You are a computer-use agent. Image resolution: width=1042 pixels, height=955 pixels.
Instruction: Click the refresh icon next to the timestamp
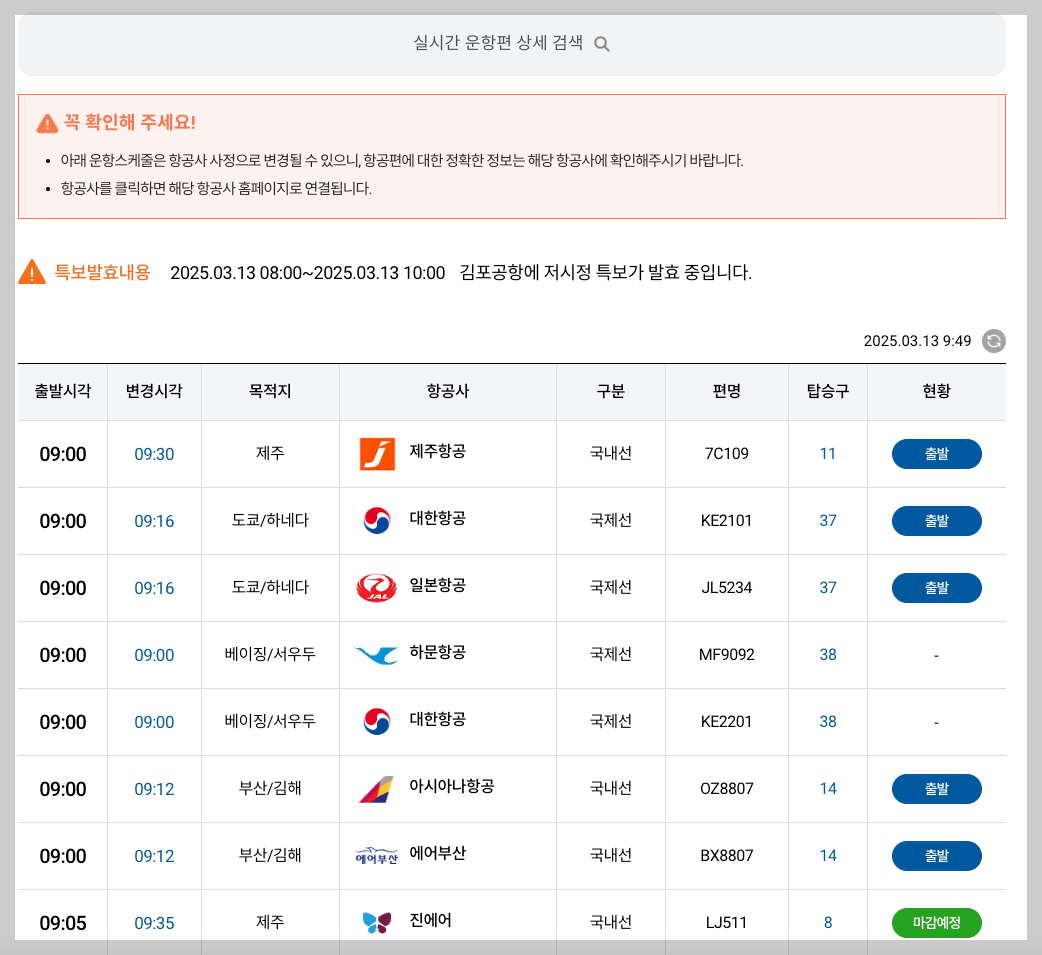click(x=992, y=341)
